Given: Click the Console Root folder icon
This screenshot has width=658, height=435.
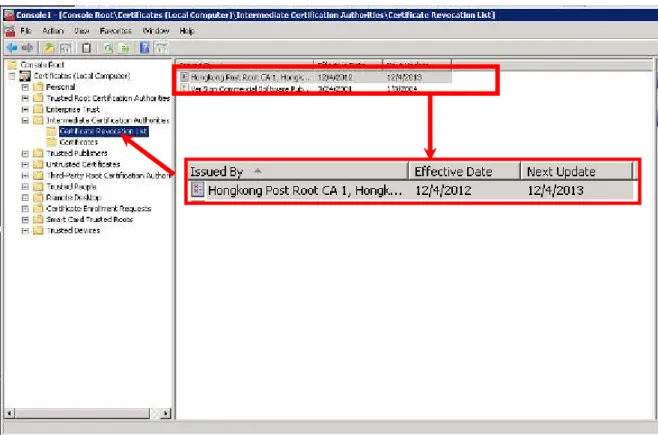Looking at the screenshot, I should (12, 65).
